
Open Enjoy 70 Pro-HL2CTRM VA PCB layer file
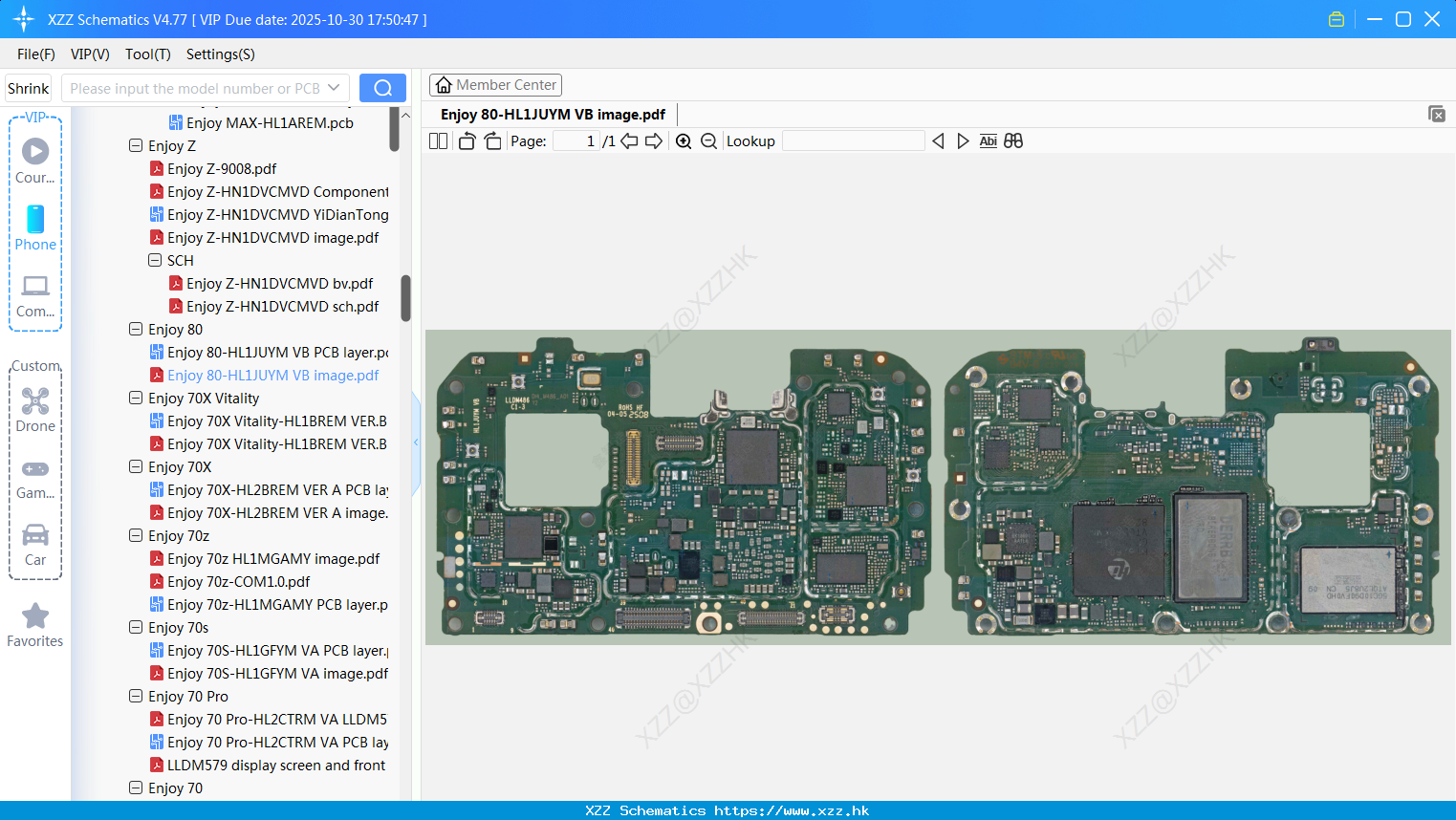[270, 743]
